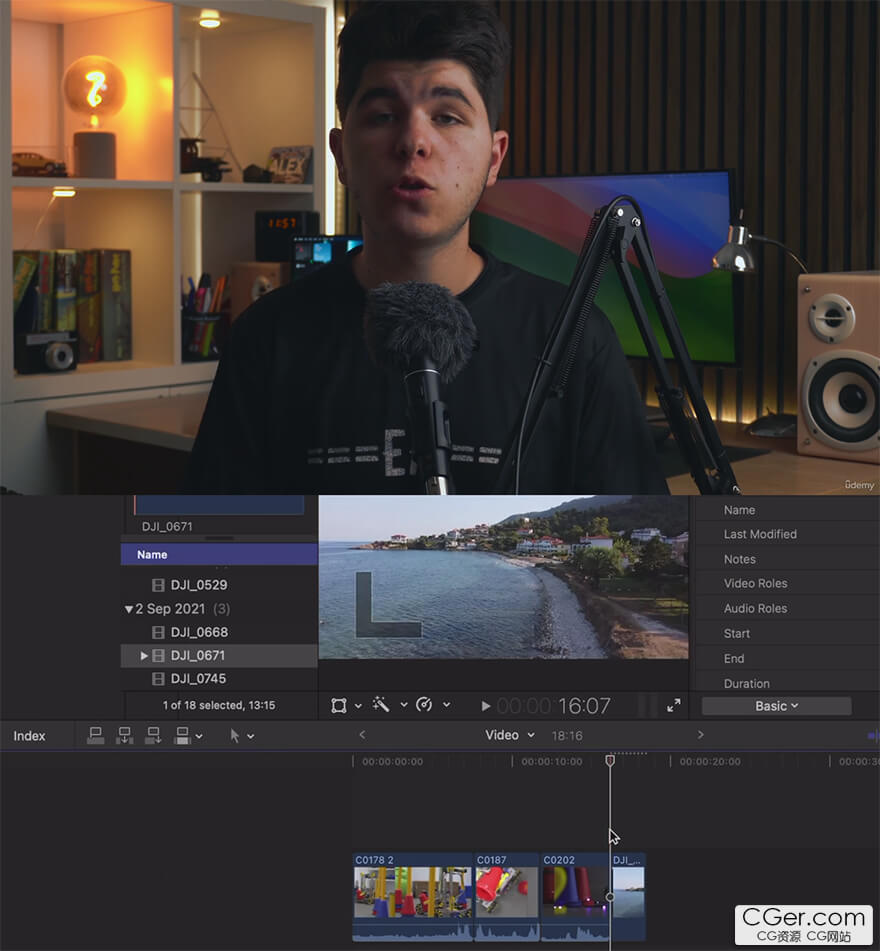Click the Name column header in browser
This screenshot has width=880, height=951.
[x=152, y=555]
